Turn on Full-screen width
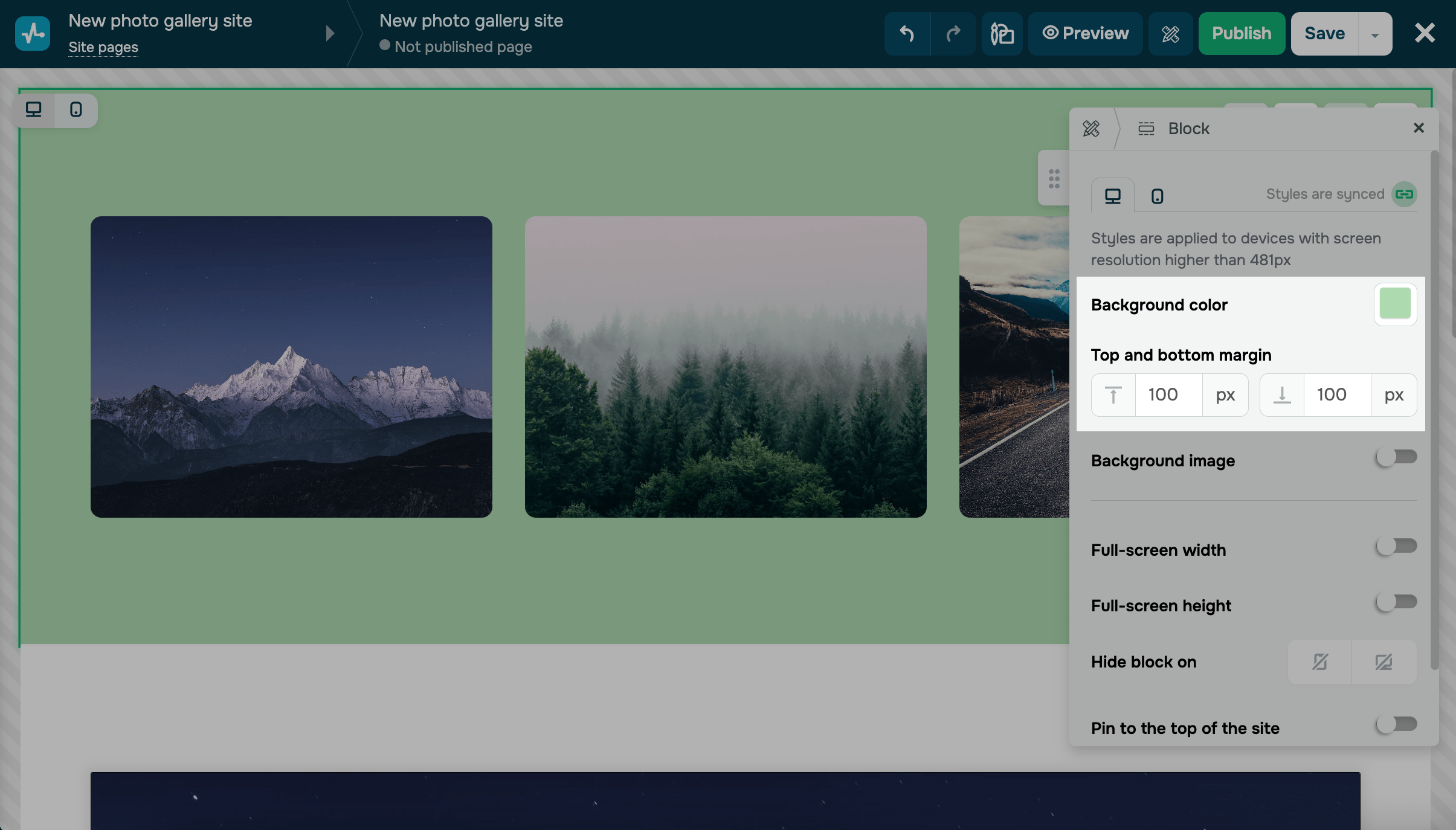Viewport: 1456px width, 830px height. coord(1396,546)
